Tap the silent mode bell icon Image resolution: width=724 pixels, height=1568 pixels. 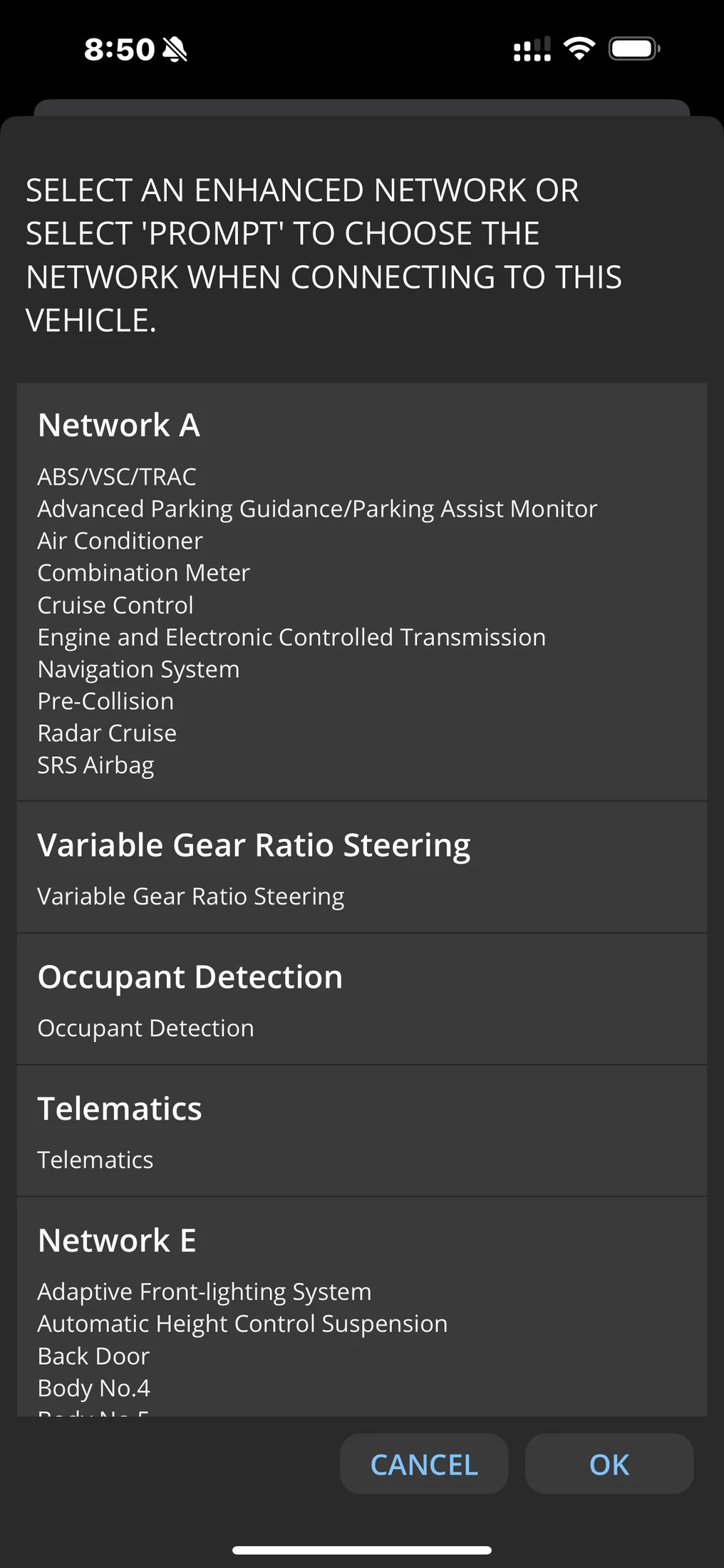[175, 49]
